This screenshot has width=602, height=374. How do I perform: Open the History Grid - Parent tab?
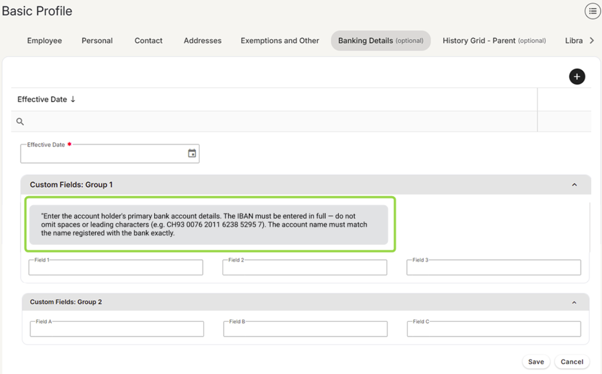click(494, 41)
